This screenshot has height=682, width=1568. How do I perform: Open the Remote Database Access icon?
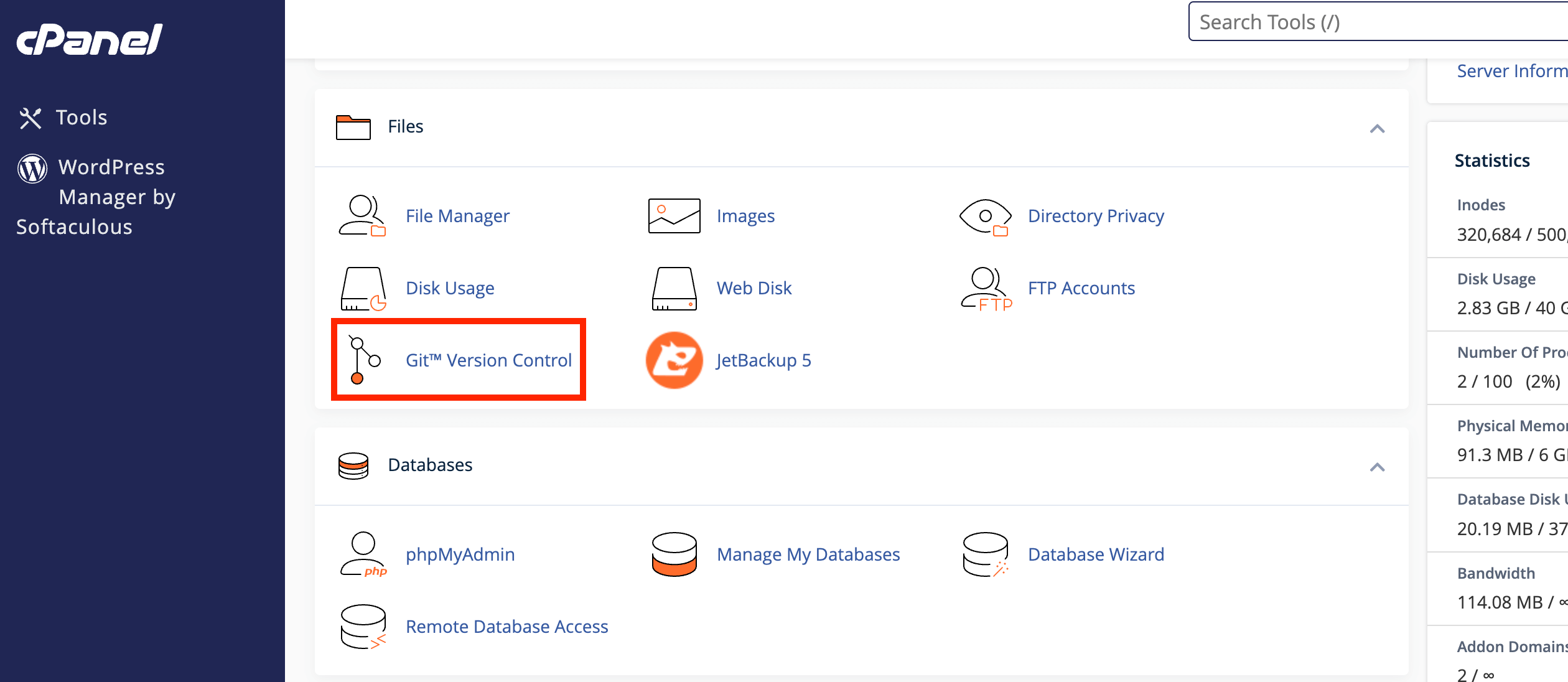coord(363,627)
